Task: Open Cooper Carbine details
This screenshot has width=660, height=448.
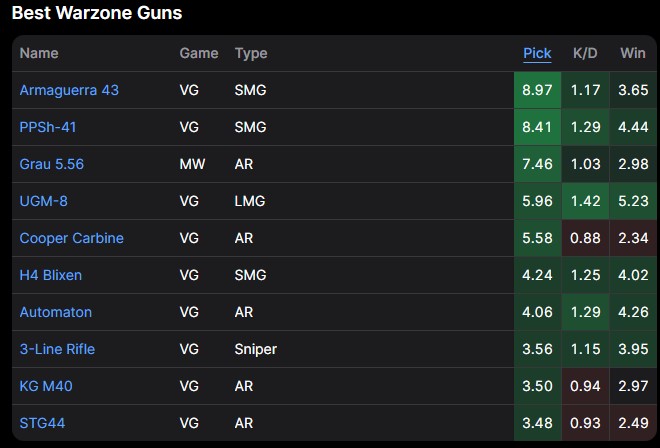Action: click(x=71, y=238)
